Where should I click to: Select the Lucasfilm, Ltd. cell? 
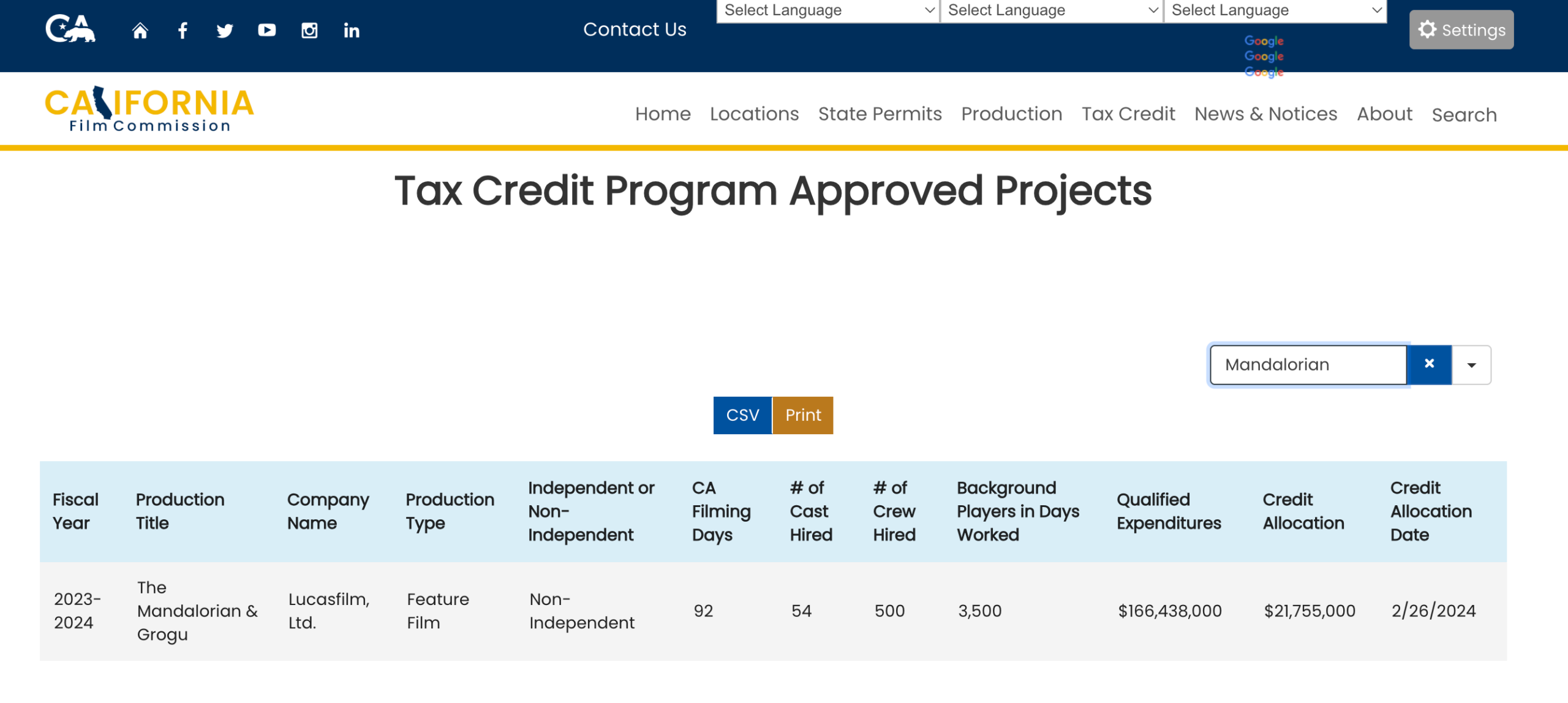329,611
